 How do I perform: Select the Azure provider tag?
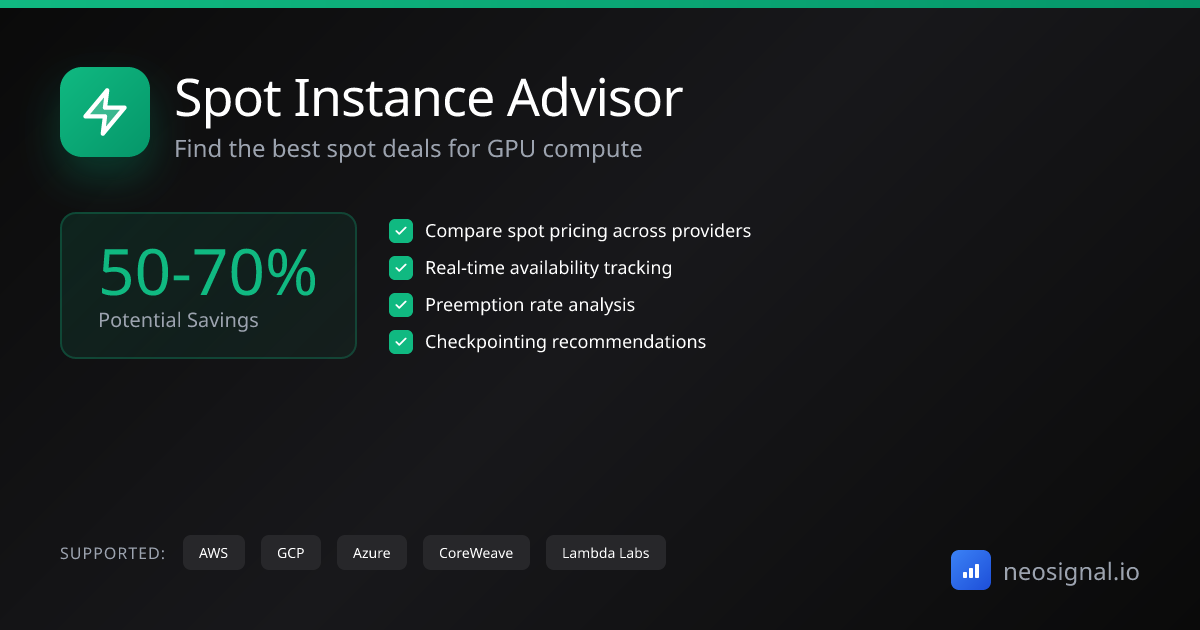coord(372,553)
